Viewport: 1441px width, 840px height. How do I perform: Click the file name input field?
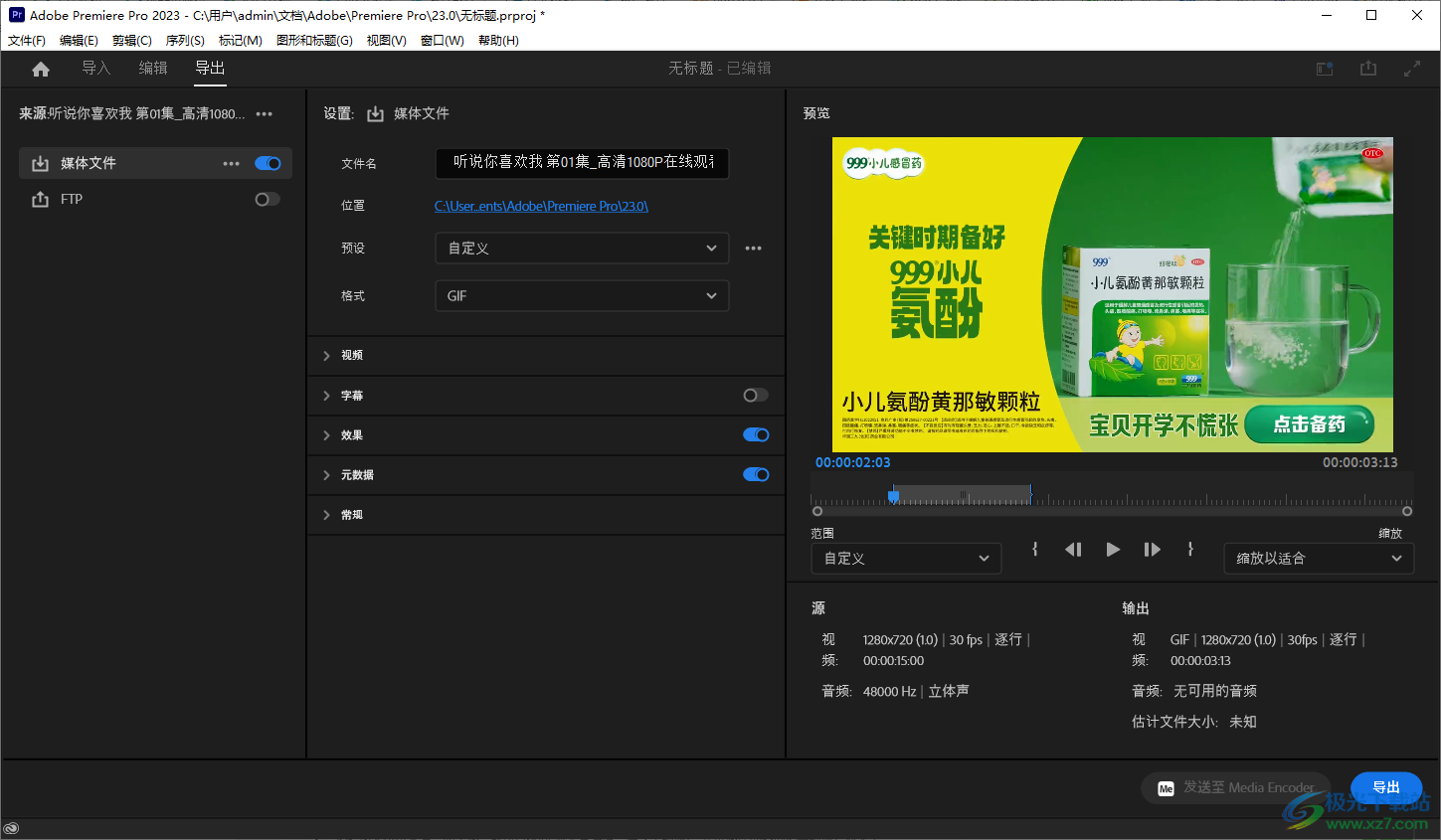(x=582, y=163)
